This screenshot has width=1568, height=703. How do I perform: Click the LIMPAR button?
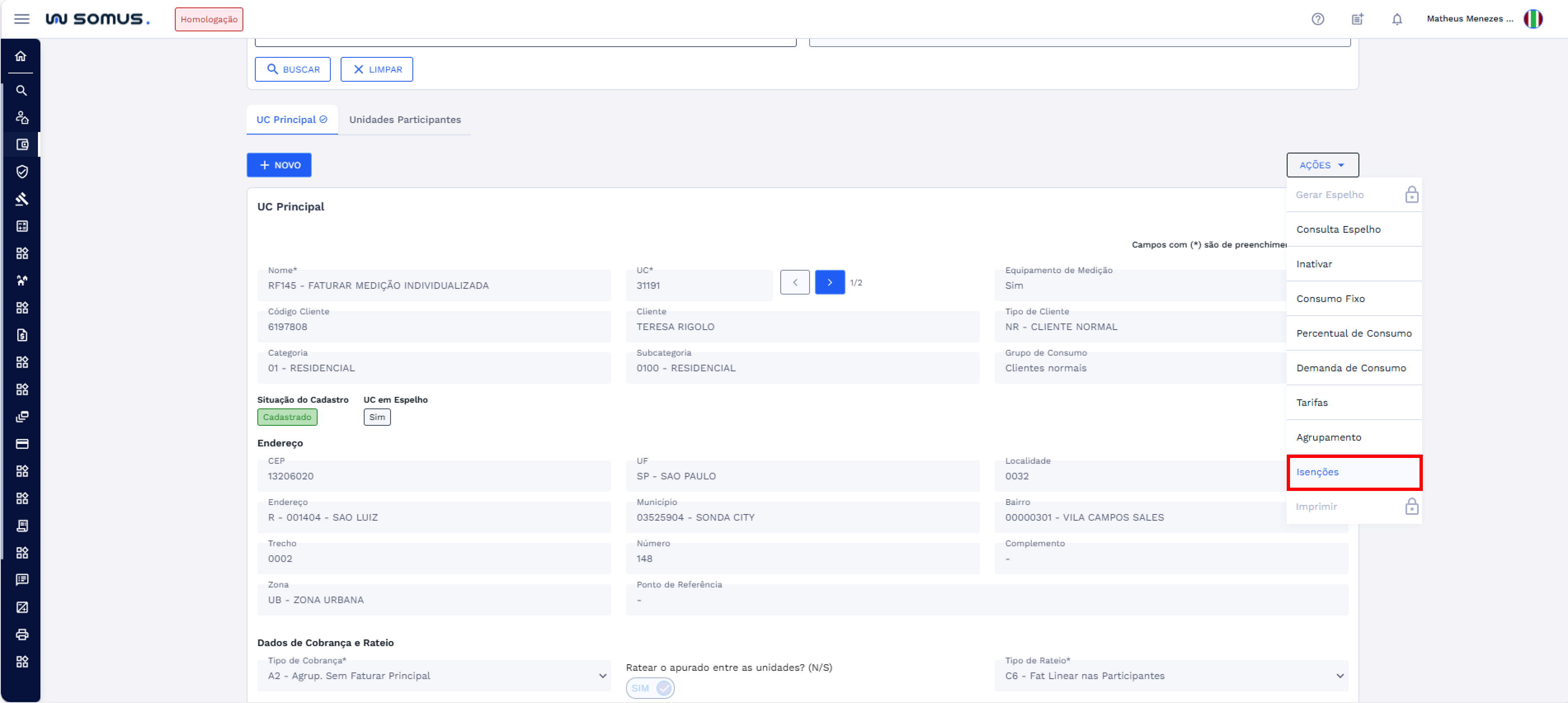click(376, 69)
